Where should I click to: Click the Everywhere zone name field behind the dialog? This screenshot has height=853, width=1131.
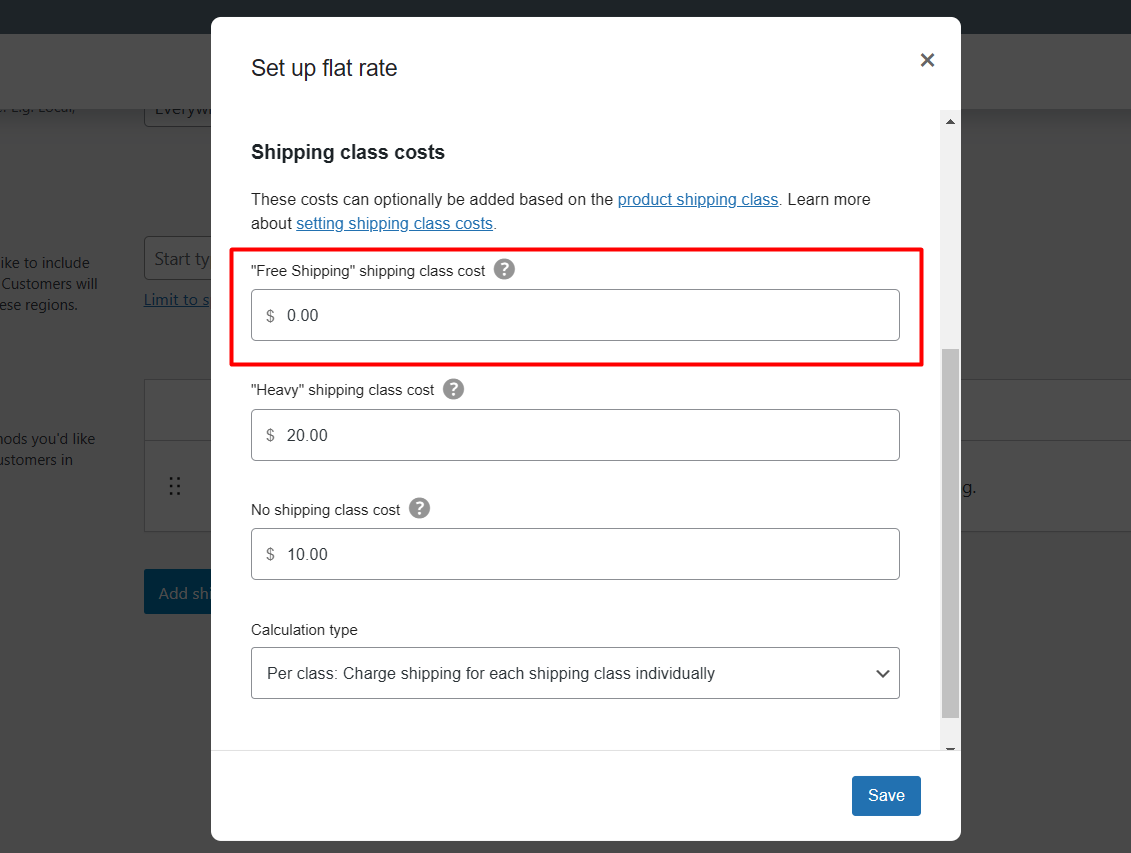[178, 111]
